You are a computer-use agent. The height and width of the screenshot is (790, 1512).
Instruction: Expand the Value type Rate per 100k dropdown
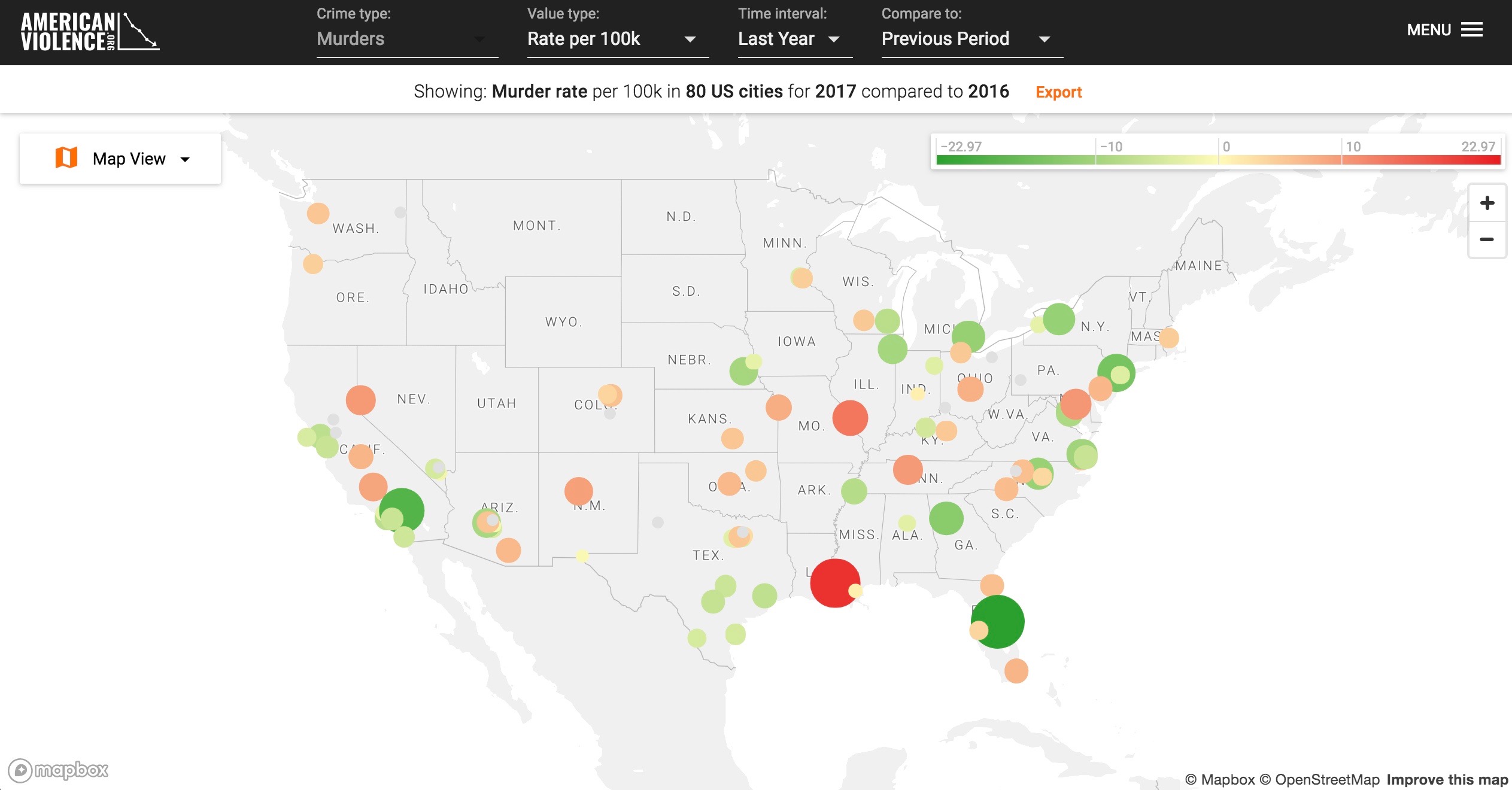coord(617,39)
